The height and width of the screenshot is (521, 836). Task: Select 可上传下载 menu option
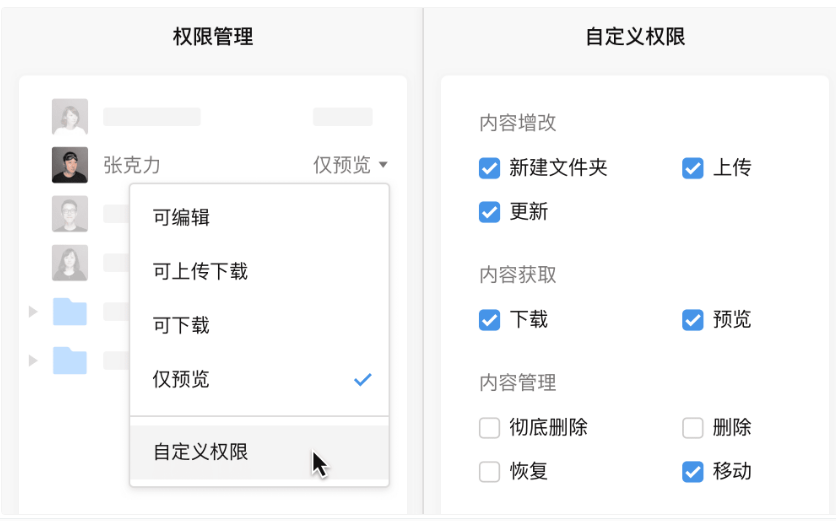pos(200,272)
